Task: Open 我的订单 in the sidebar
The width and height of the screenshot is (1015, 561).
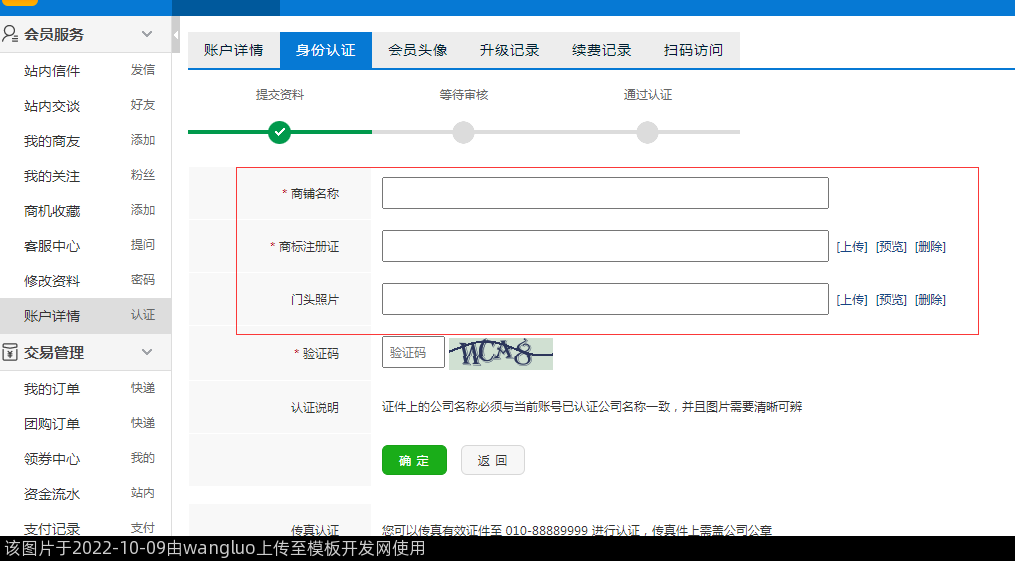Action: pos(52,389)
